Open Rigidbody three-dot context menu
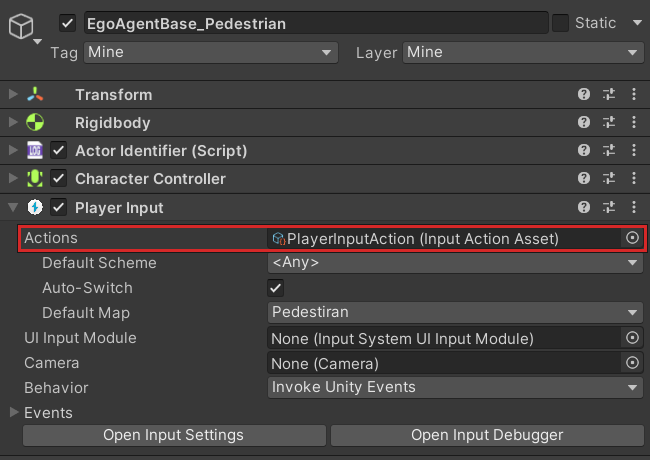This screenshot has height=460, width=650. tap(634, 122)
